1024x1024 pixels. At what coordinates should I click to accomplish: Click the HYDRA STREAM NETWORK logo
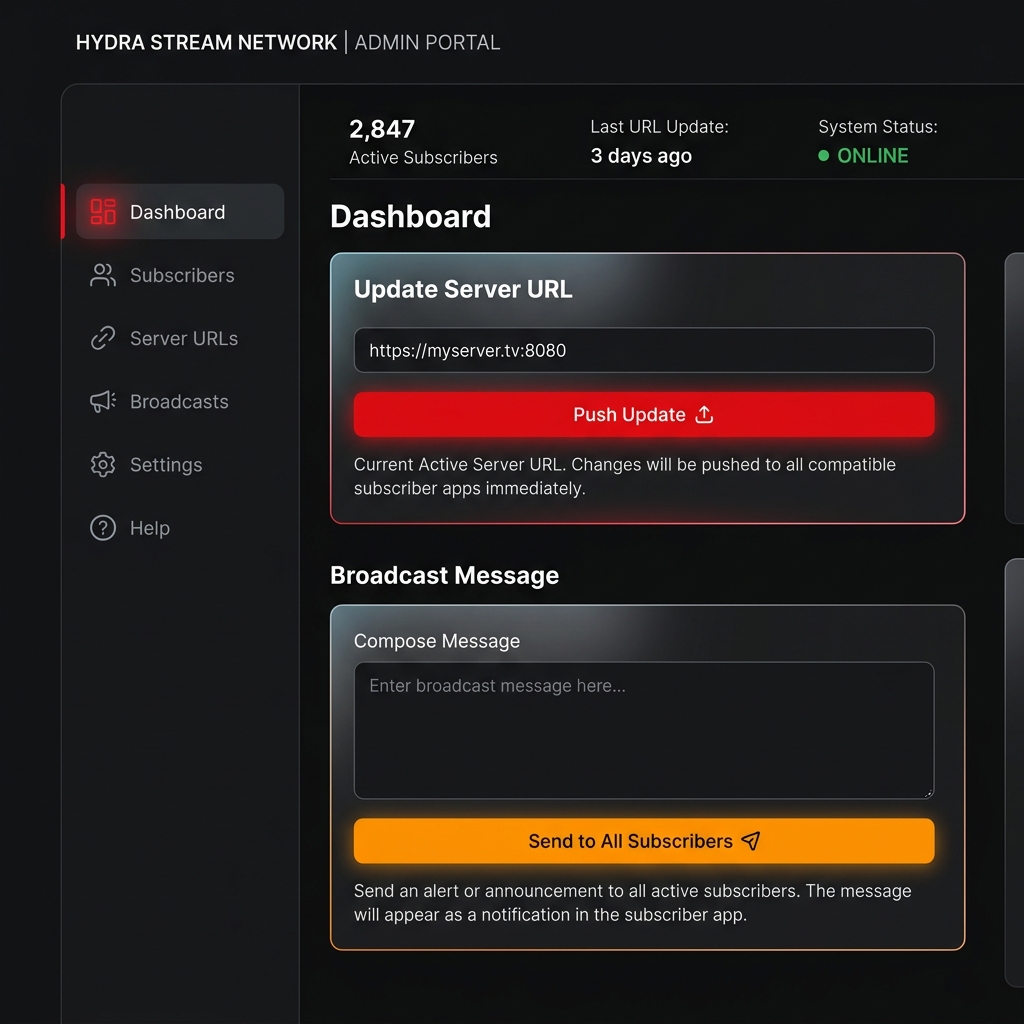click(x=205, y=42)
